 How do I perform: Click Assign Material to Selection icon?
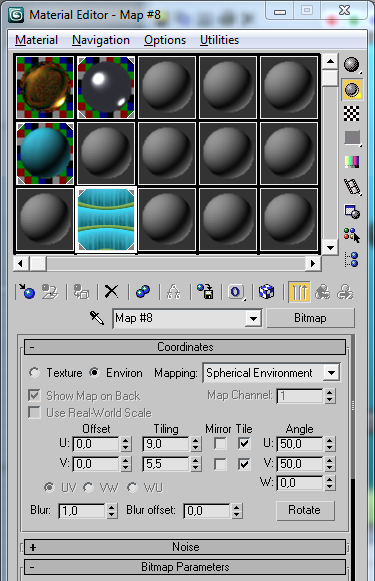(81, 292)
